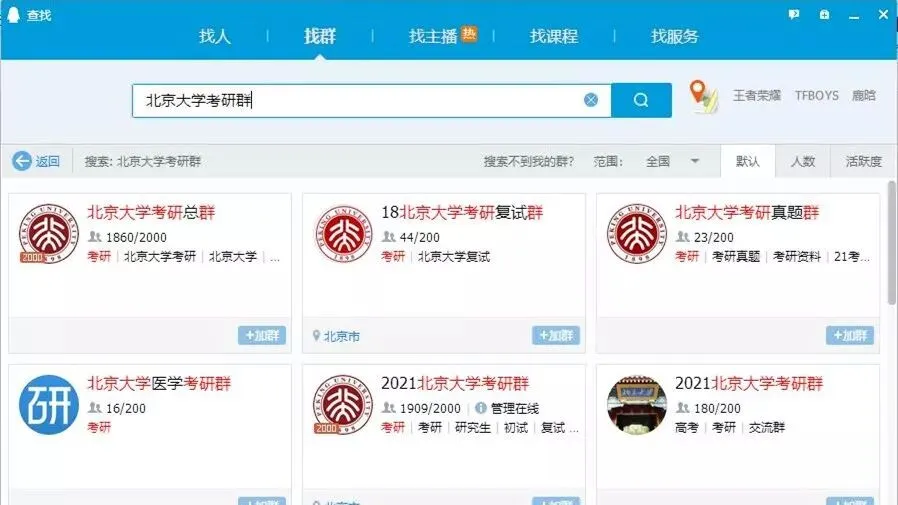898x505 pixels.
Task: Switch to the 找主播 tab
Action: [433, 37]
